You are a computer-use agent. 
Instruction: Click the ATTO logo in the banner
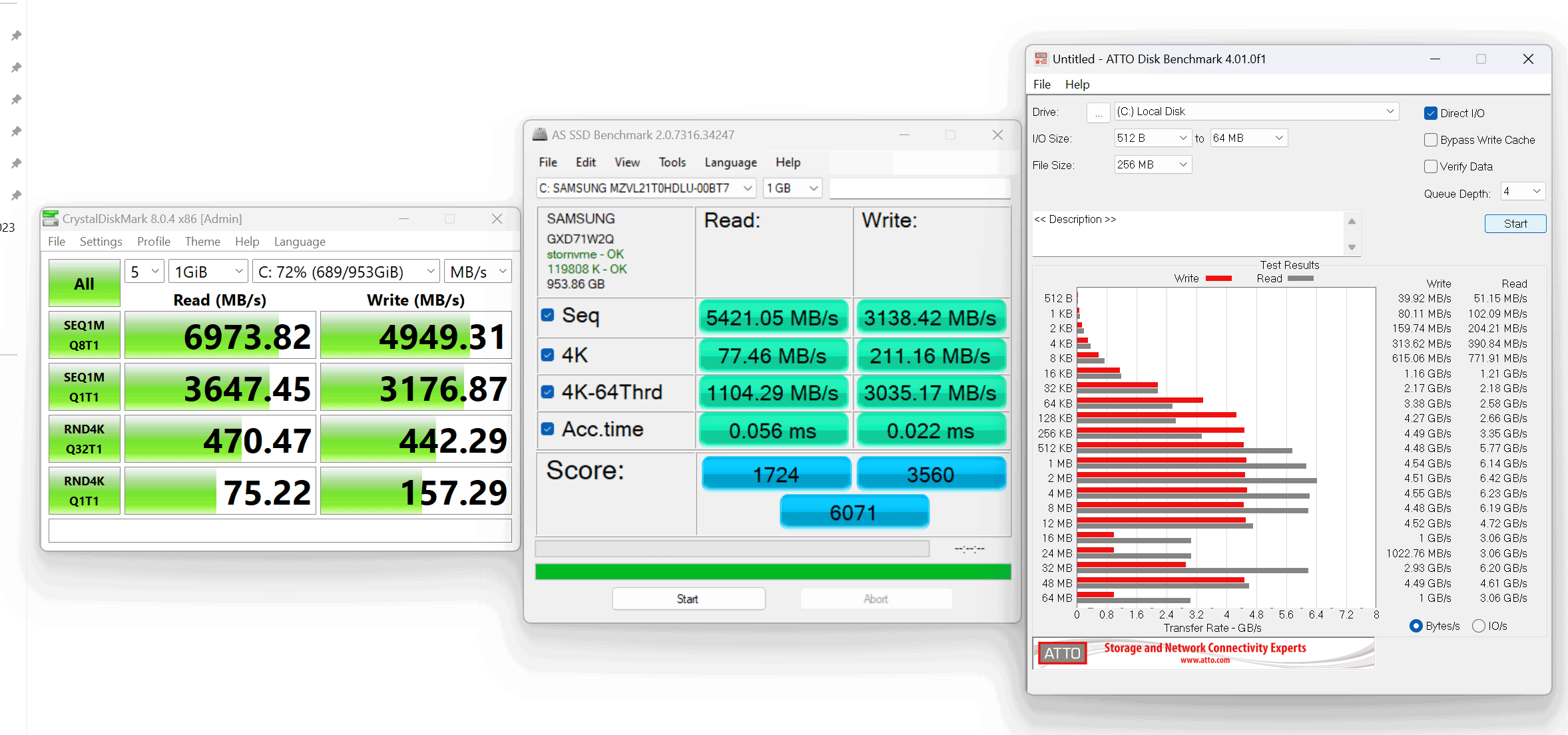(1061, 653)
